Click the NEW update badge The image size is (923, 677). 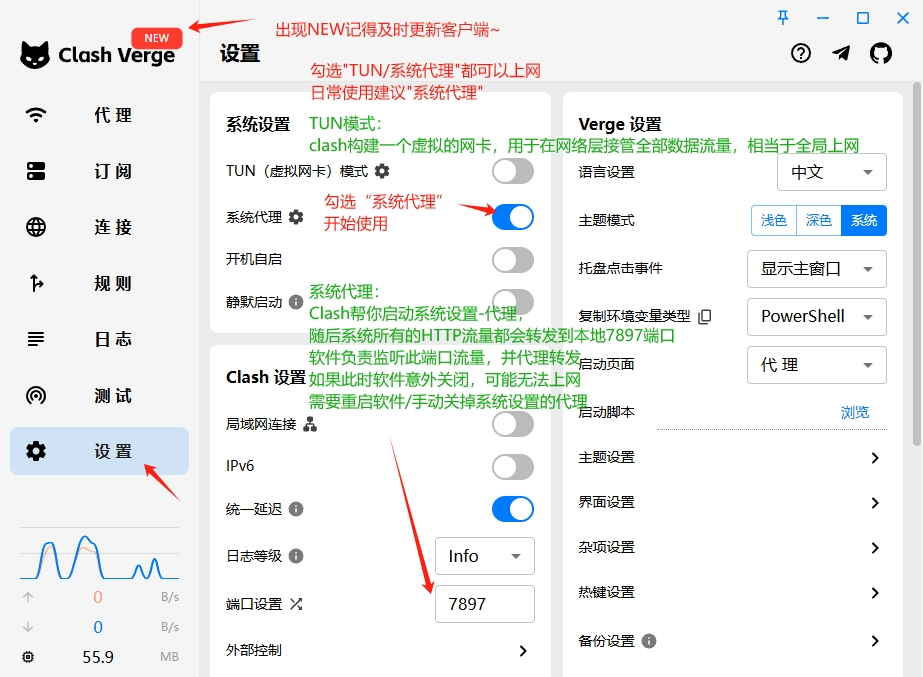tap(157, 38)
